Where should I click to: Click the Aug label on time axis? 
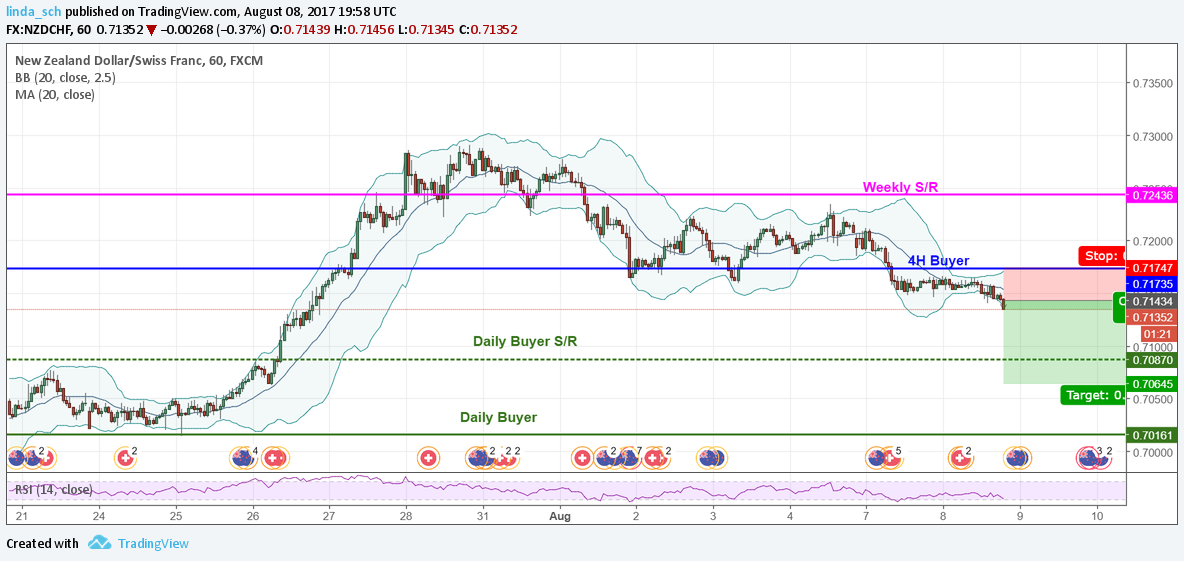click(x=560, y=516)
